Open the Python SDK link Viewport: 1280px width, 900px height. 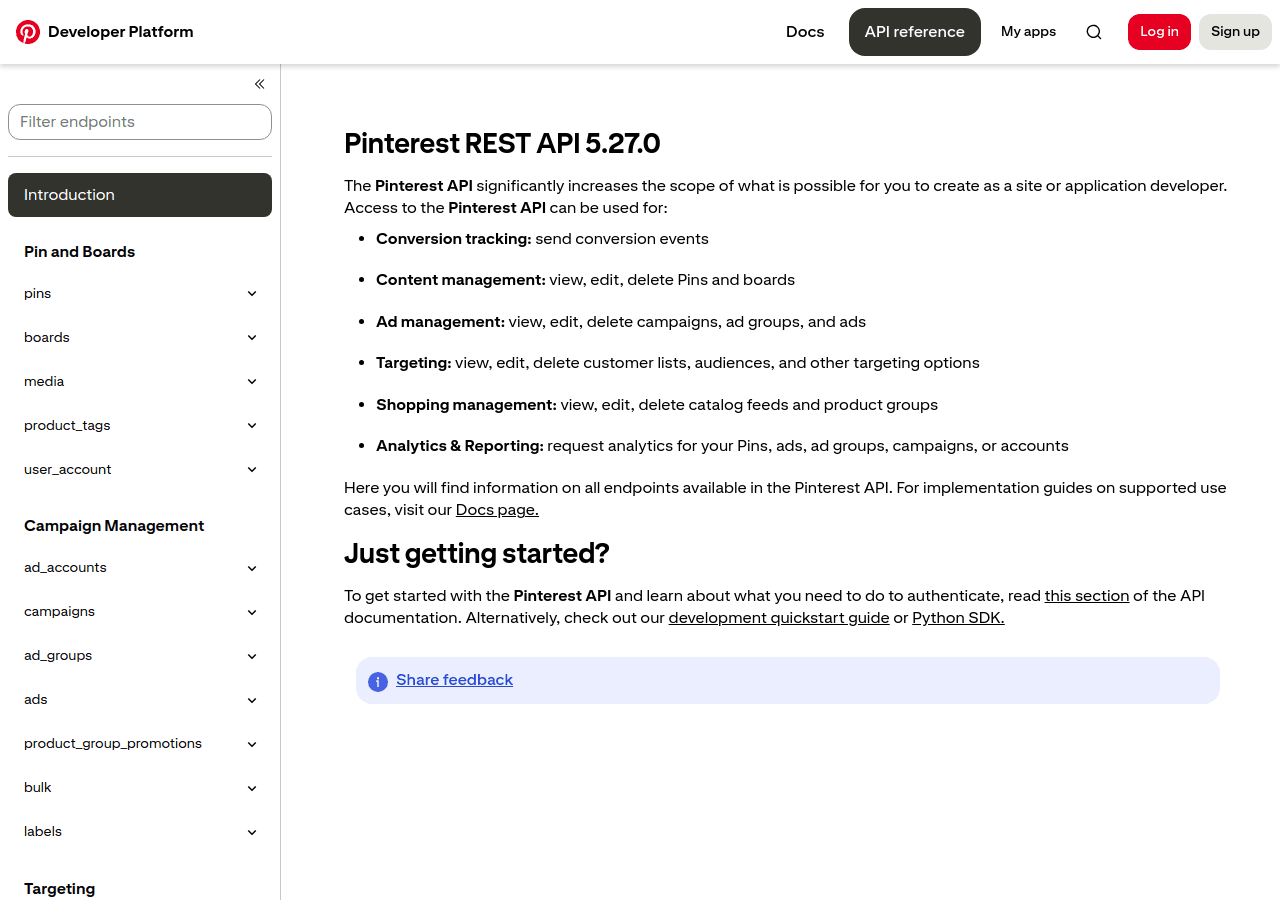point(958,618)
